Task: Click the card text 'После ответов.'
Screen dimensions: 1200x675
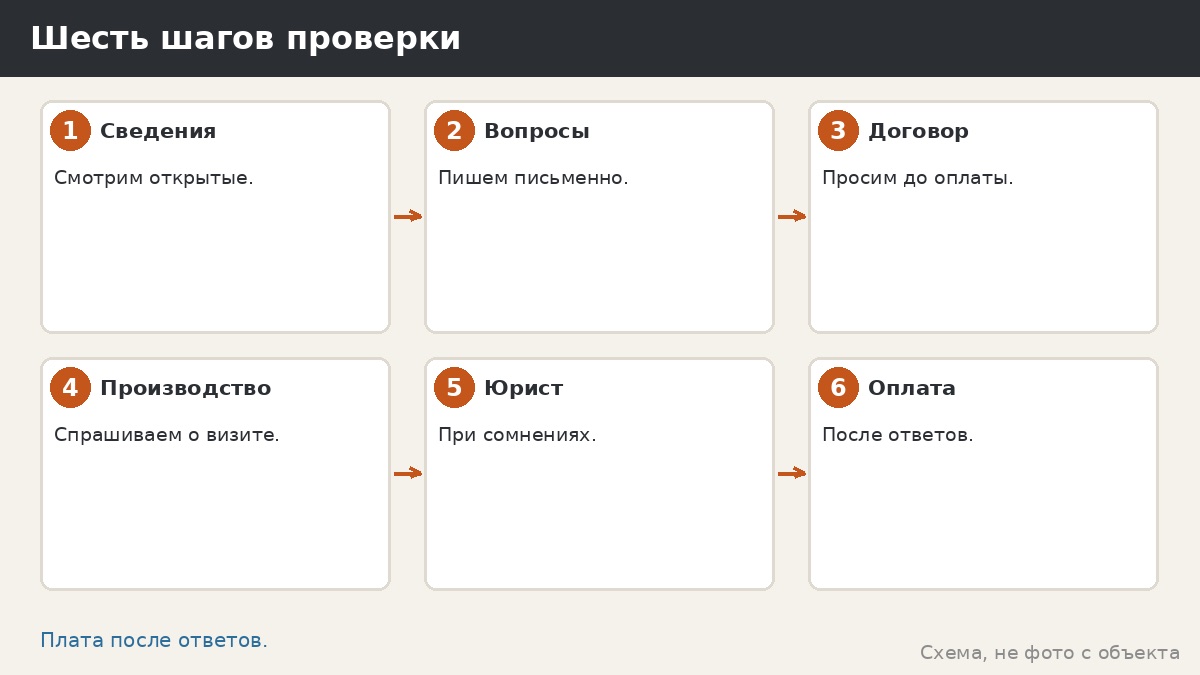Action: (x=898, y=435)
